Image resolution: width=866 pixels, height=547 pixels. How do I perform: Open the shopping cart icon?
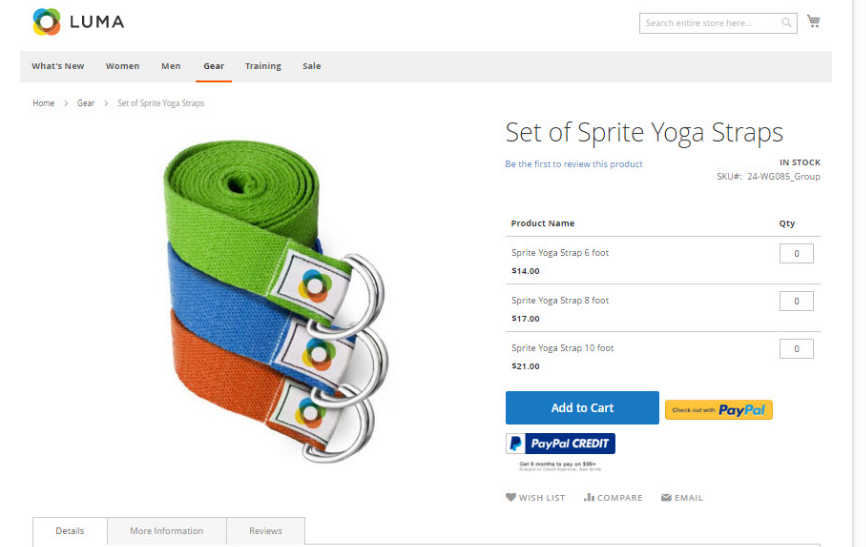[813, 21]
